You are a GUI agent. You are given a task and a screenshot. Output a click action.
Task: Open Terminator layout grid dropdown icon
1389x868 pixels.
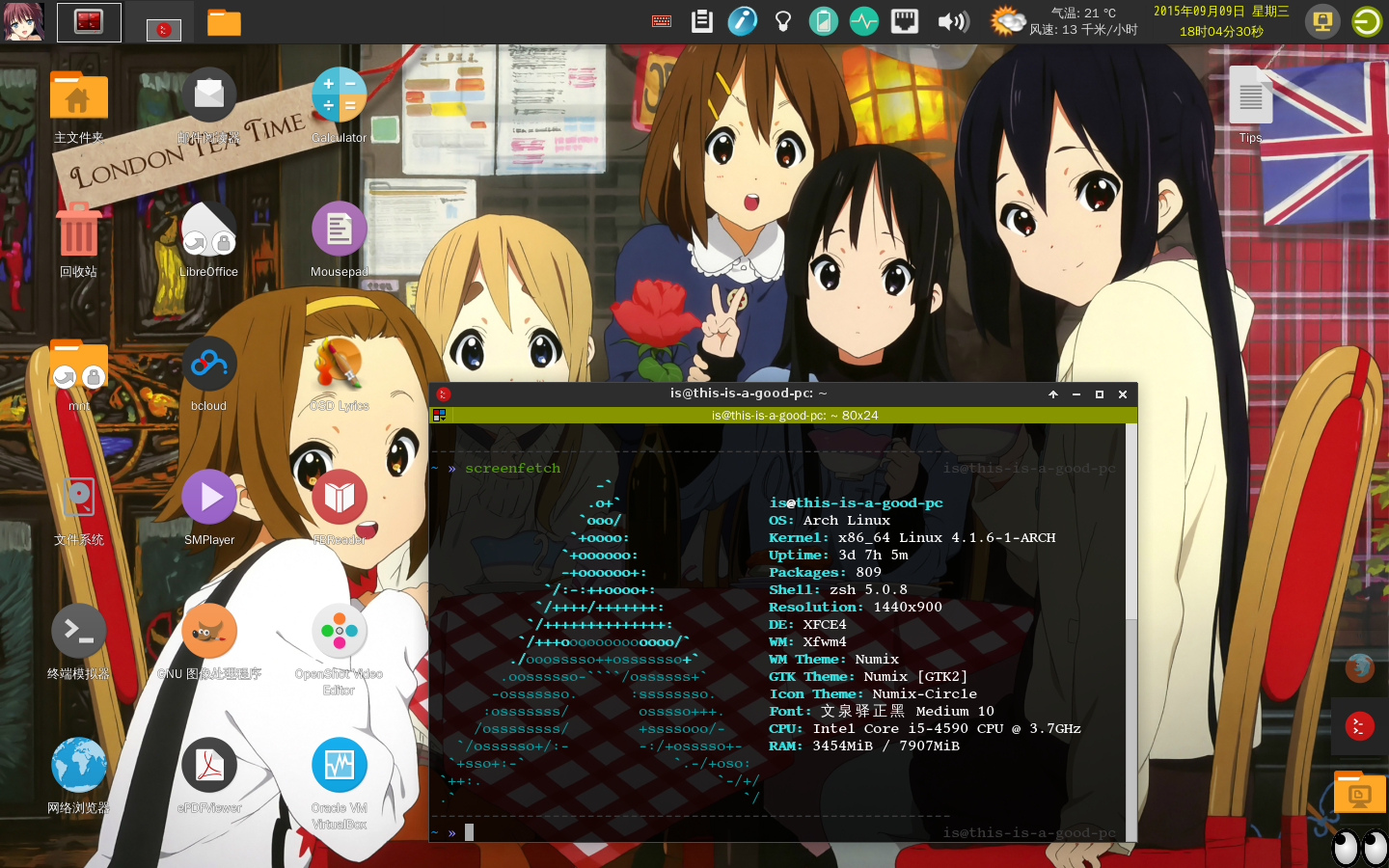(439, 416)
